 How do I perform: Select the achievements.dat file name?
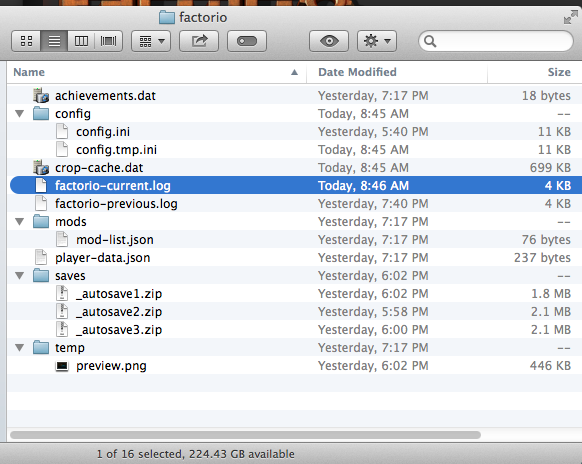coord(105,96)
